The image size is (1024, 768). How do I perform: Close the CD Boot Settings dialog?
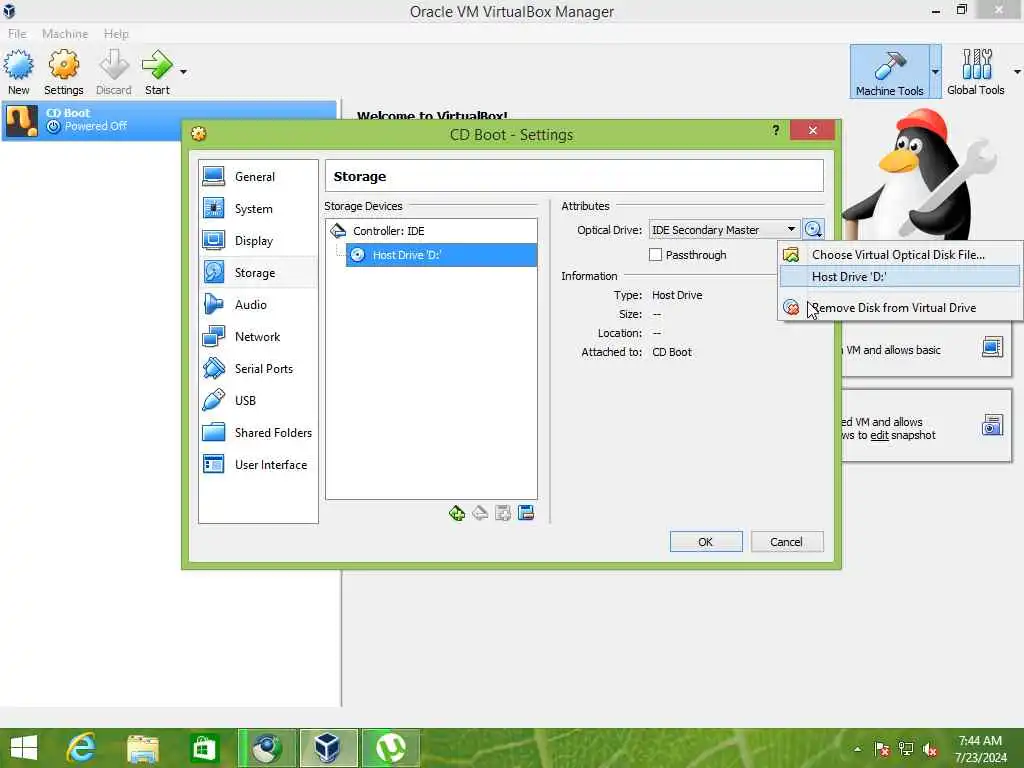tap(812, 130)
